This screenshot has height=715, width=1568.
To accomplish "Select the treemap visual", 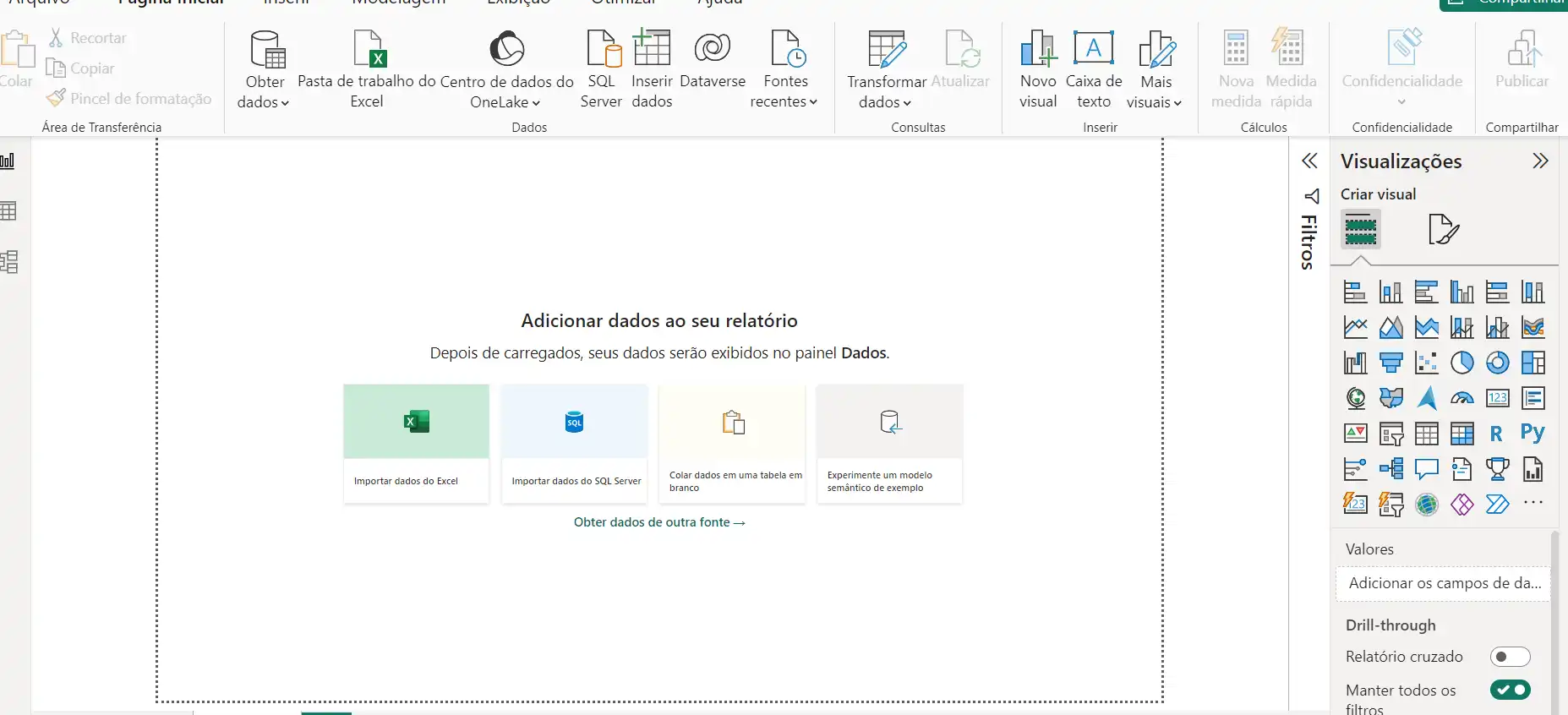I will point(1532,363).
